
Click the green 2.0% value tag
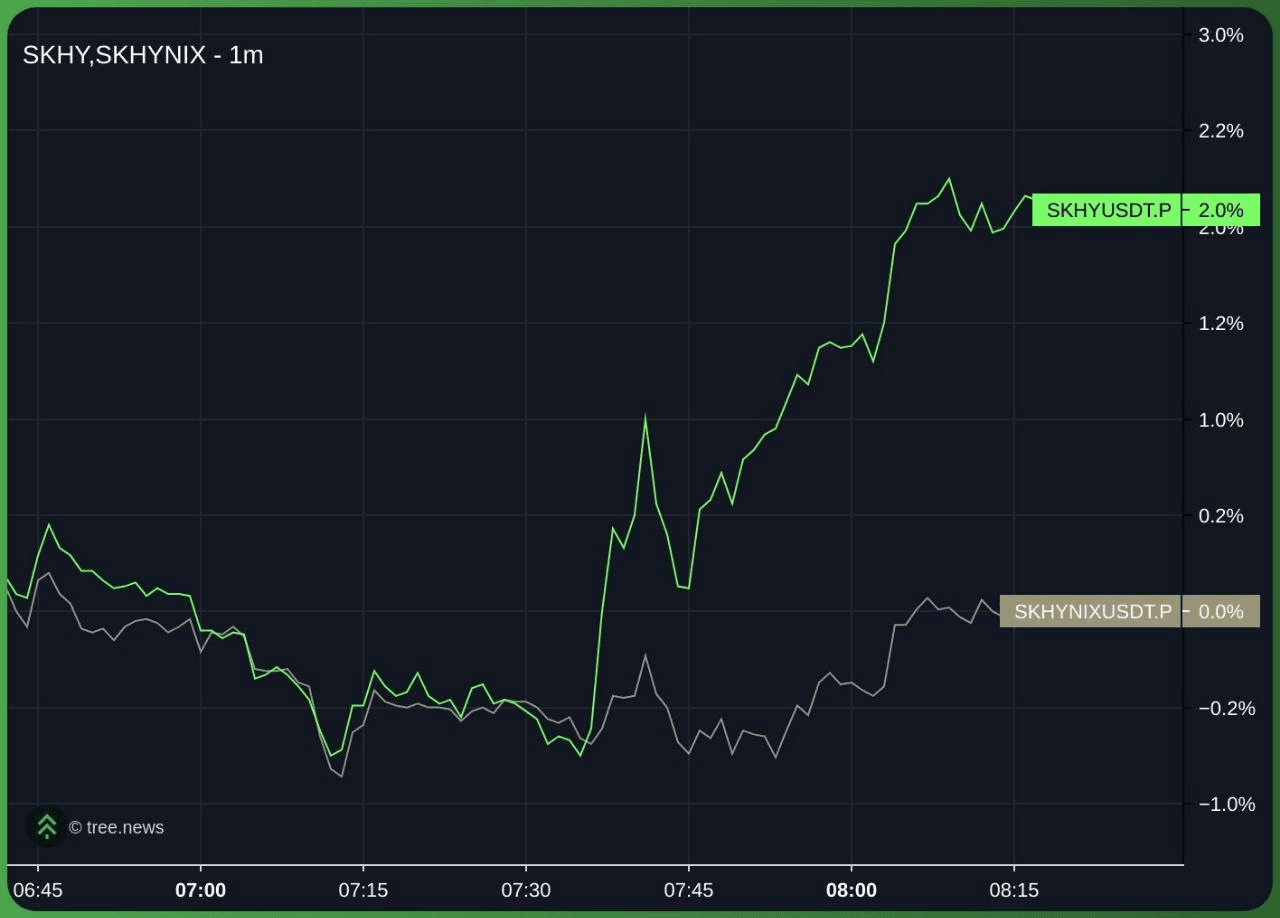1221,210
